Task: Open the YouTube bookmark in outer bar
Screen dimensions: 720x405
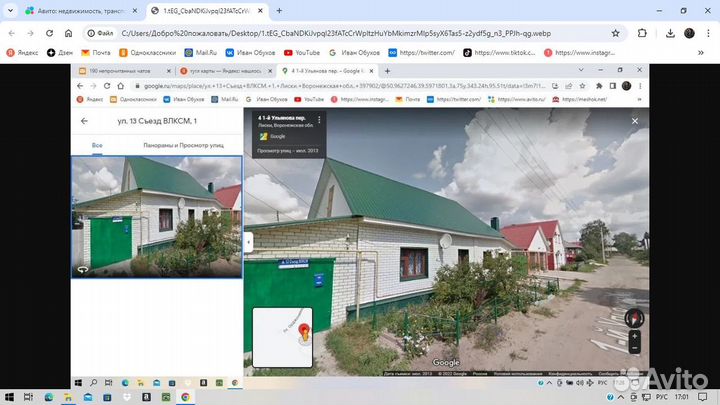Action: 302,53
